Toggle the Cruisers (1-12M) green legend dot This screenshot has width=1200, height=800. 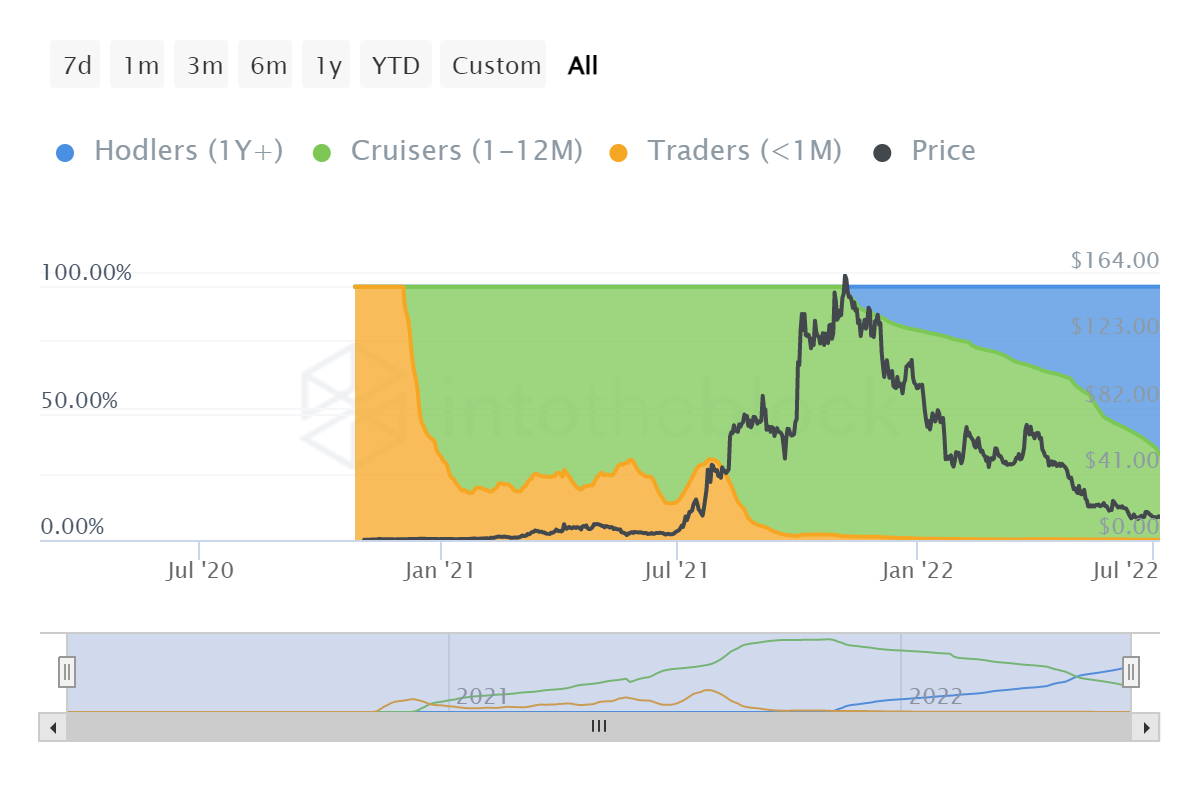[322, 153]
